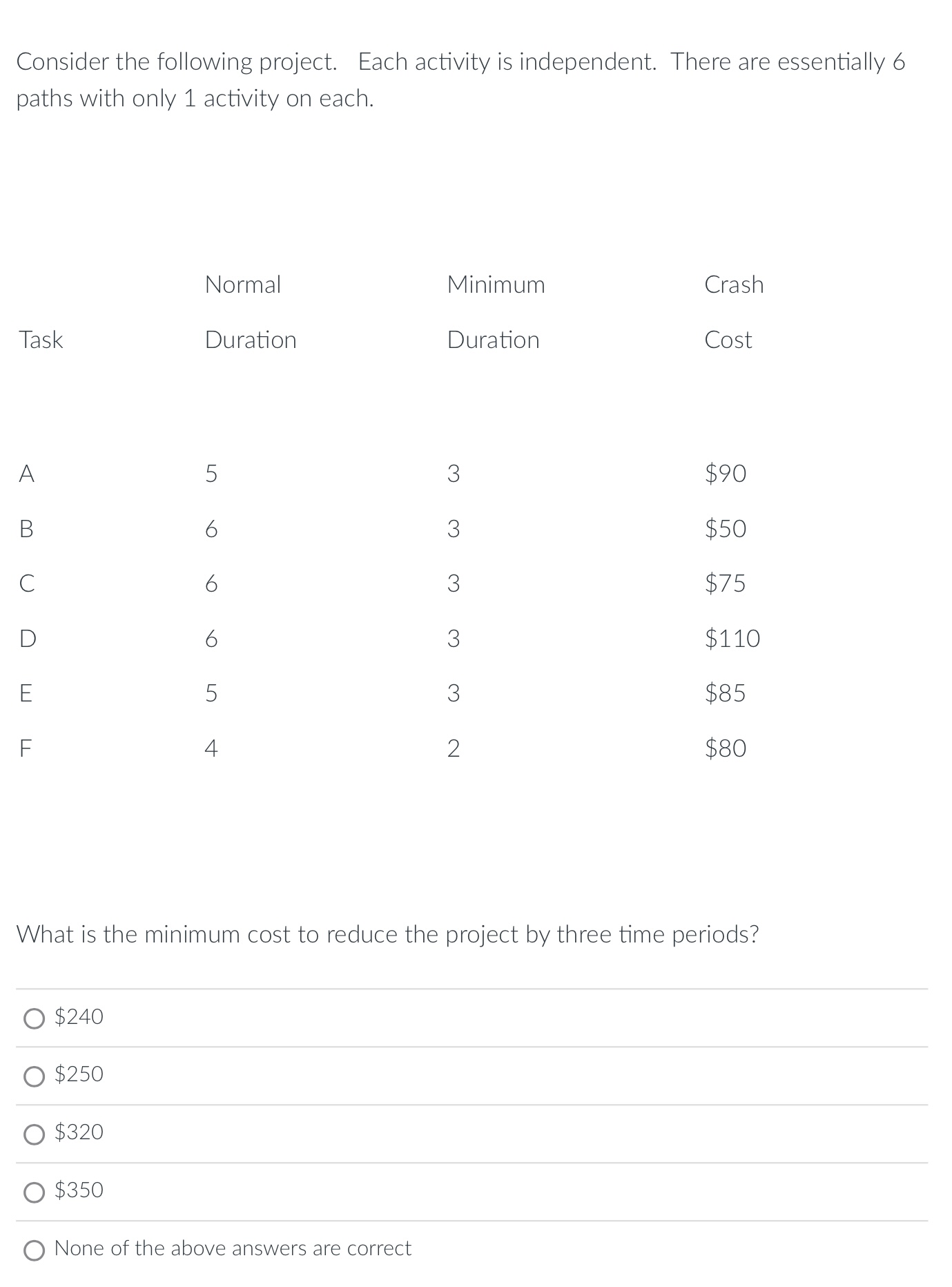This screenshot has width=952, height=1287.
Task: Click the Normal Duration column header
Action: click(x=251, y=312)
